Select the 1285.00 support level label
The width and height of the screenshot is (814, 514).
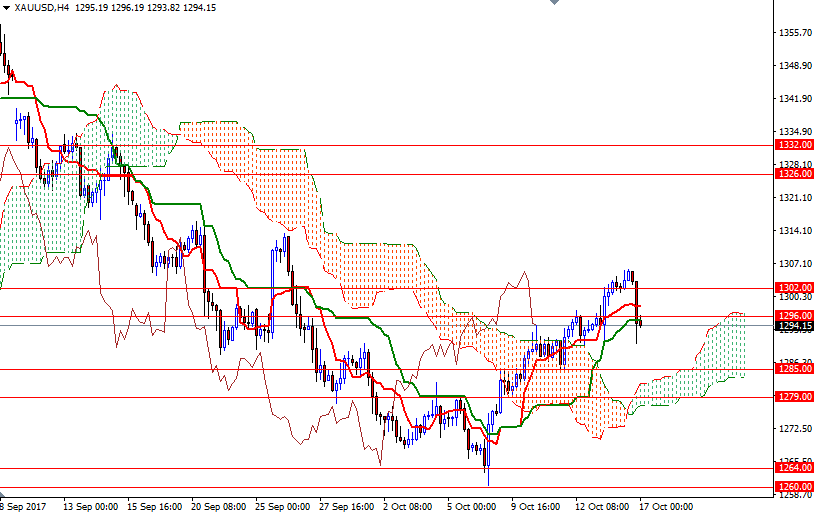(x=793, y=369)
